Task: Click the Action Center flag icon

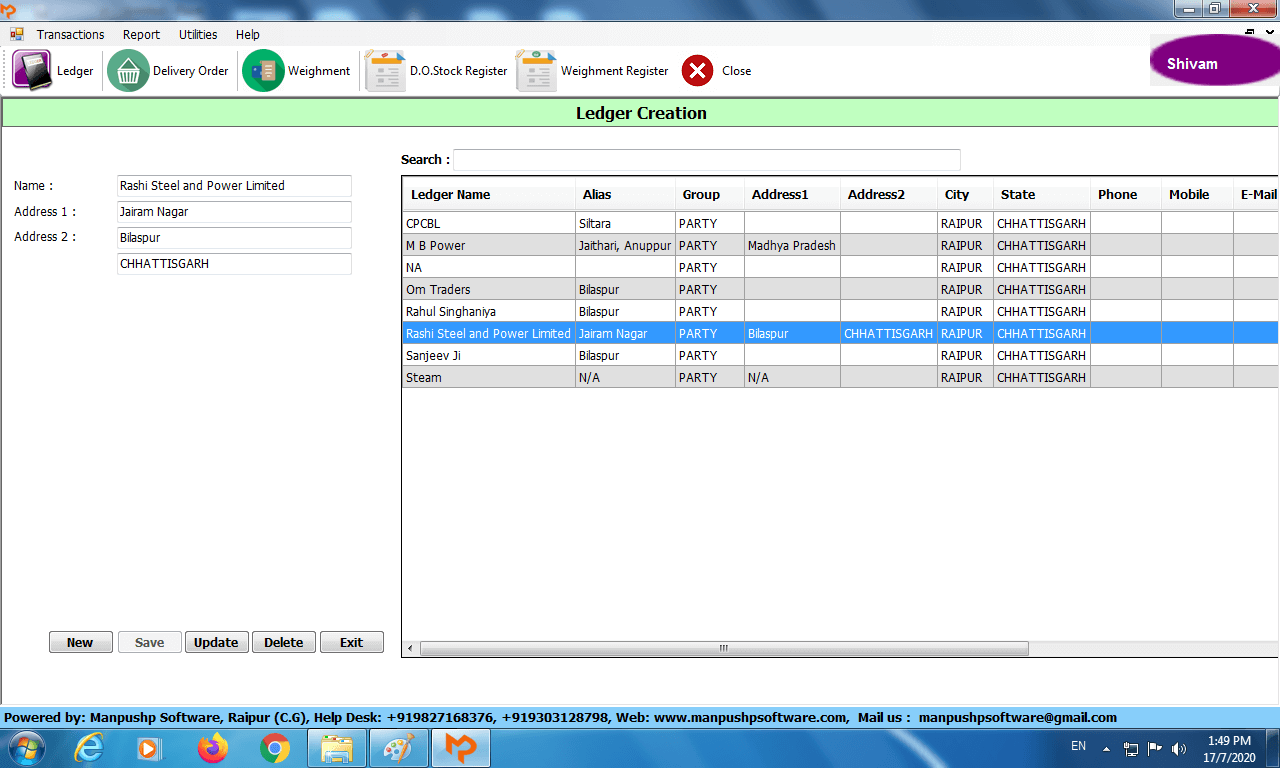Action: [1155, 748]
